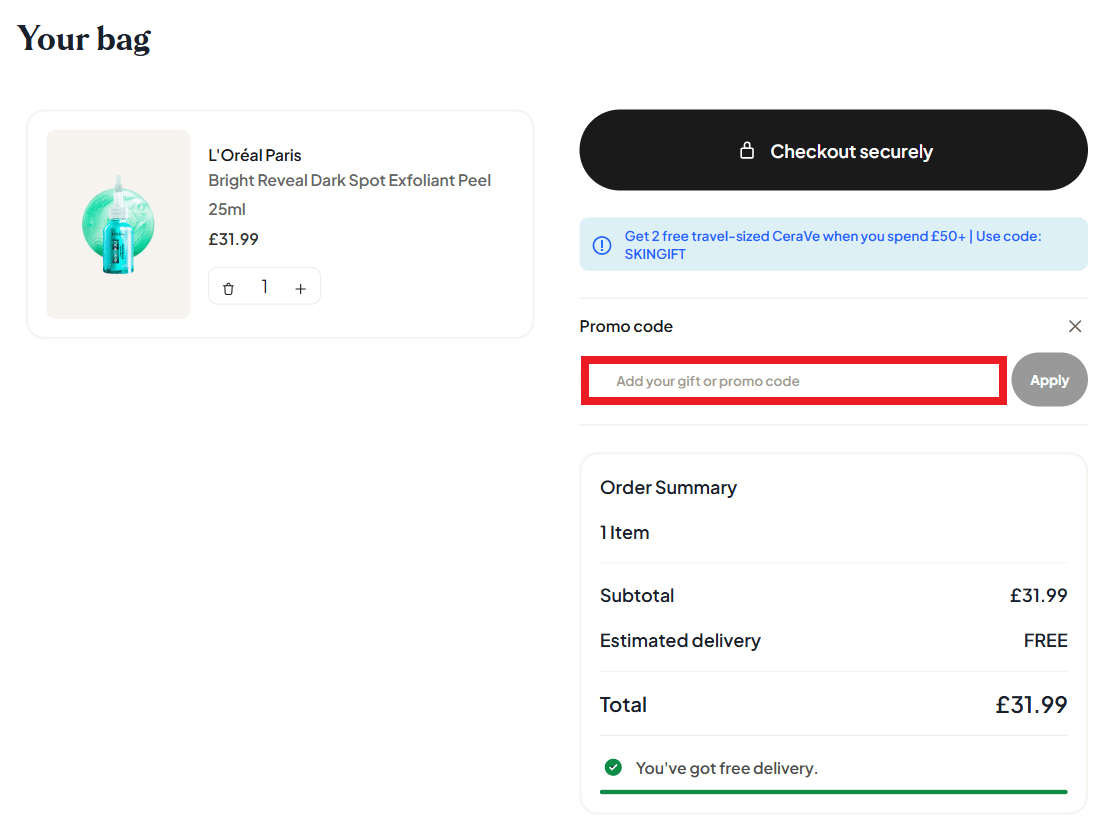Open Bright Reveal Dark Spot Exfoliant Peel

click(x=349, y=181)
